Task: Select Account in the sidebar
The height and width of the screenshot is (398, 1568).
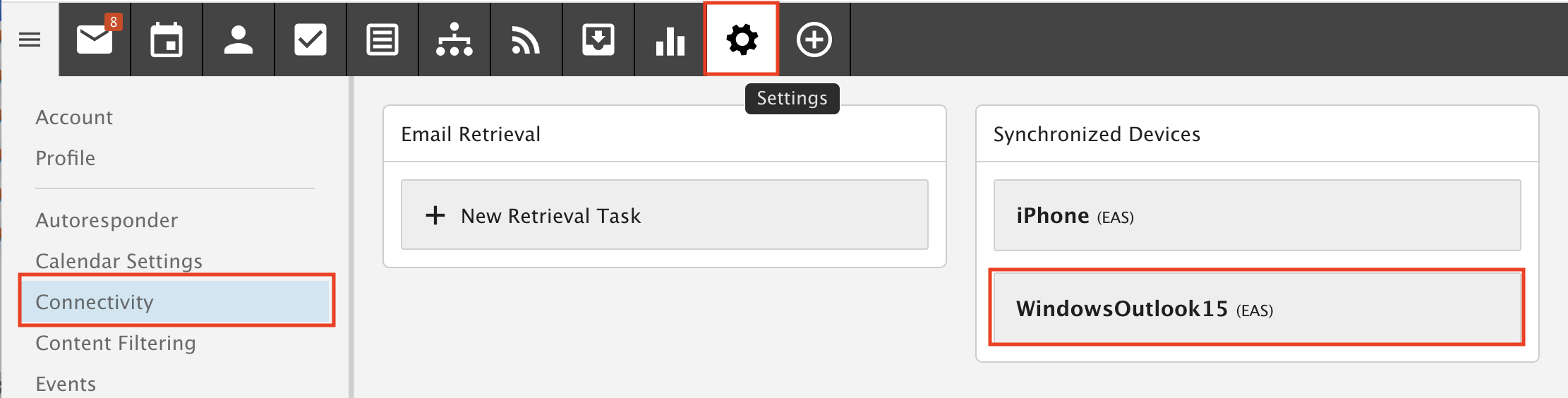Action: coord(74,117)
